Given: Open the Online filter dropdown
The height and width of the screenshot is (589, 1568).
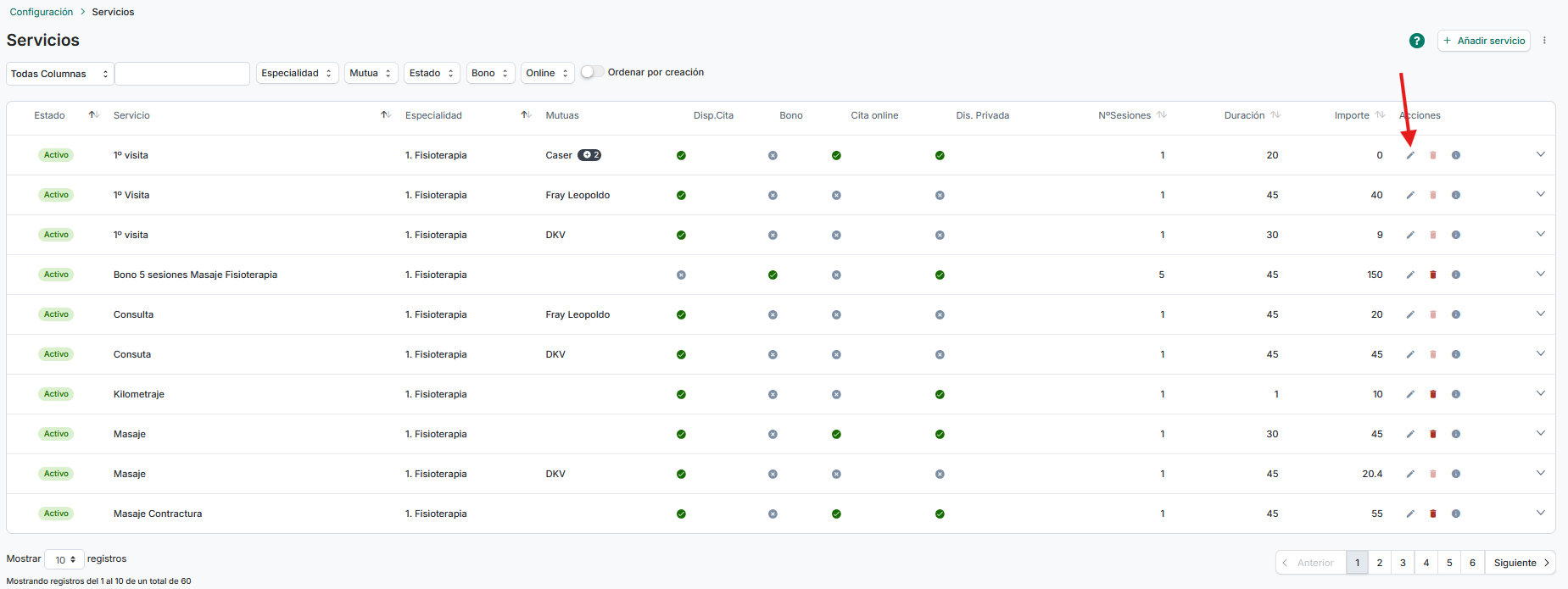Looking at the screenshot, I should point(548,73).
